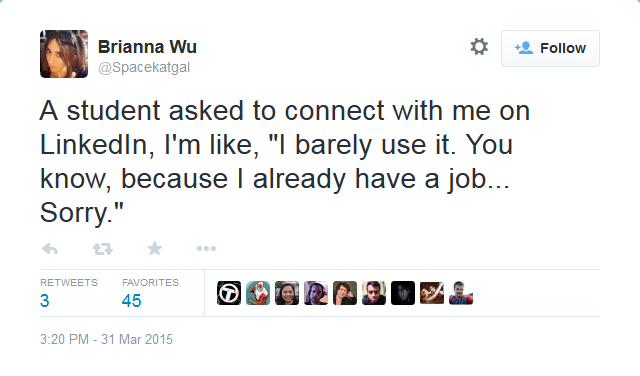Click the Follow button
Image resolution: width=640 pixels, height=376 pixels.
(550, 48)
